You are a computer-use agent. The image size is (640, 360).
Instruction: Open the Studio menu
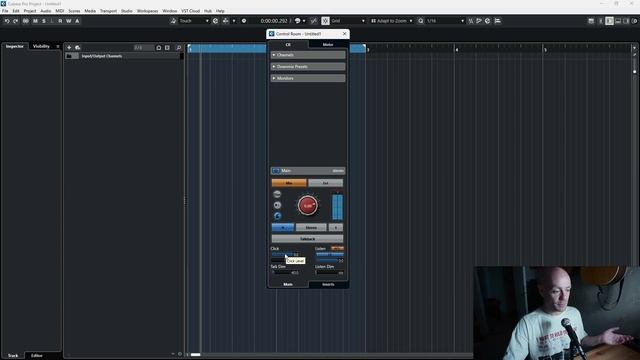(x=127, y=11)
